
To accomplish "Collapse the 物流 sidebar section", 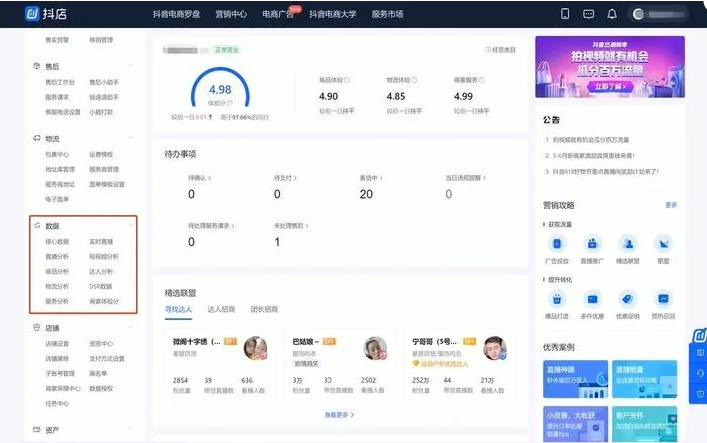I will [130, 138].
